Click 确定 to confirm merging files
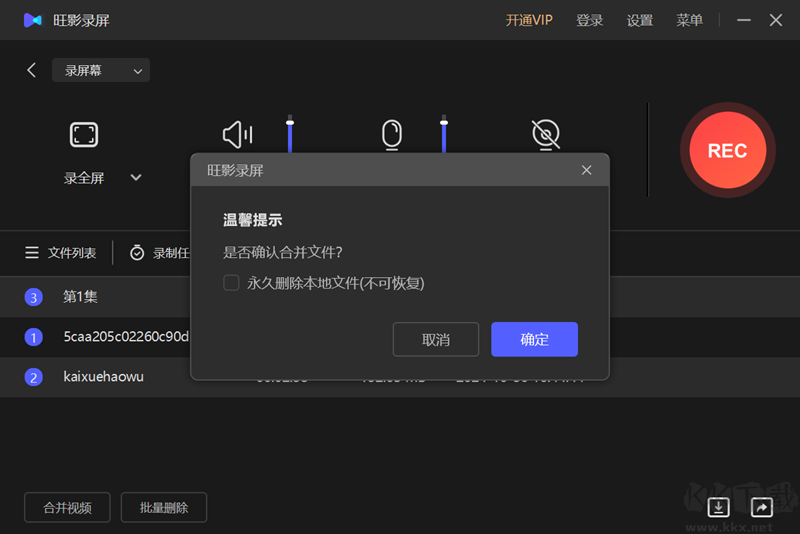This screenshot has width=800, height=534. point(534,339)
